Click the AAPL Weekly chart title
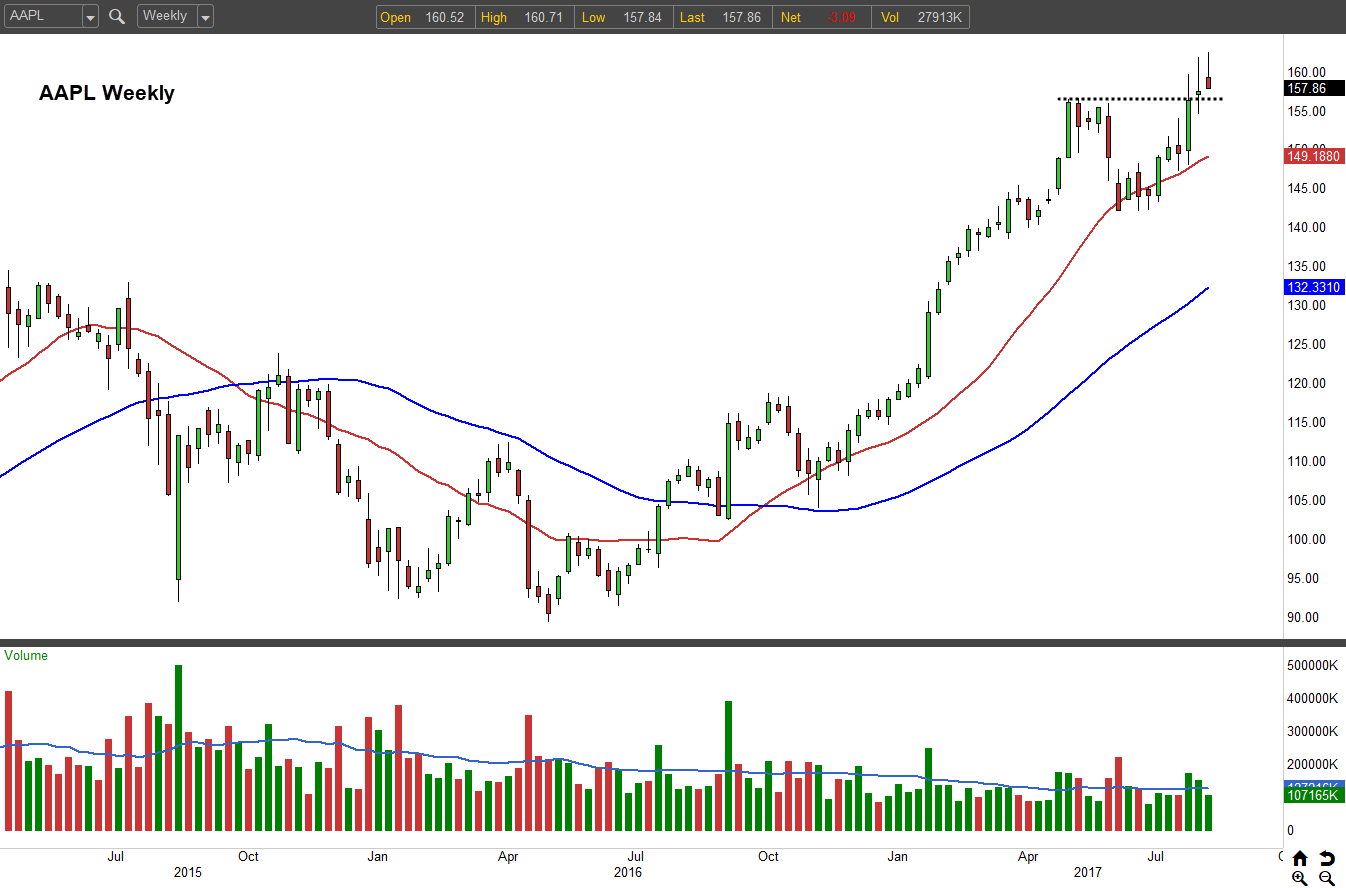Screen dimensions: 1346x888 (107, 93)
